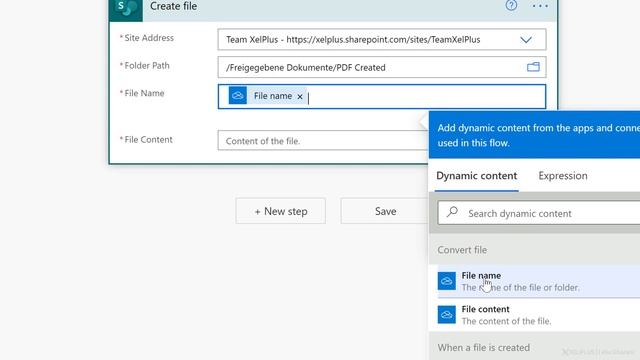Viewport: 640px width, 360px height.
Task: Click the OneDrive icon beside File name item
Action: point(447,281)
